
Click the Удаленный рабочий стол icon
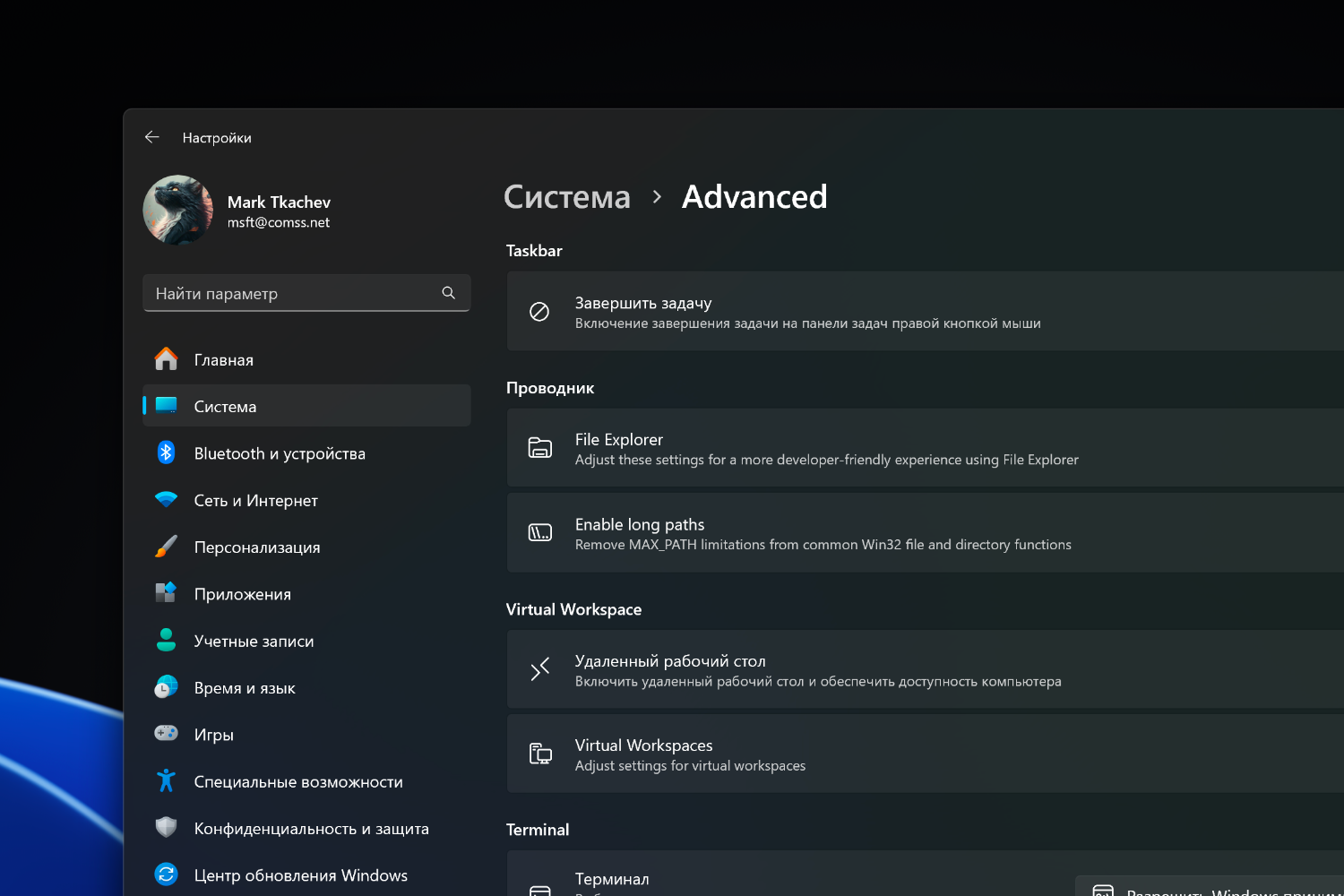pos(539,669)
